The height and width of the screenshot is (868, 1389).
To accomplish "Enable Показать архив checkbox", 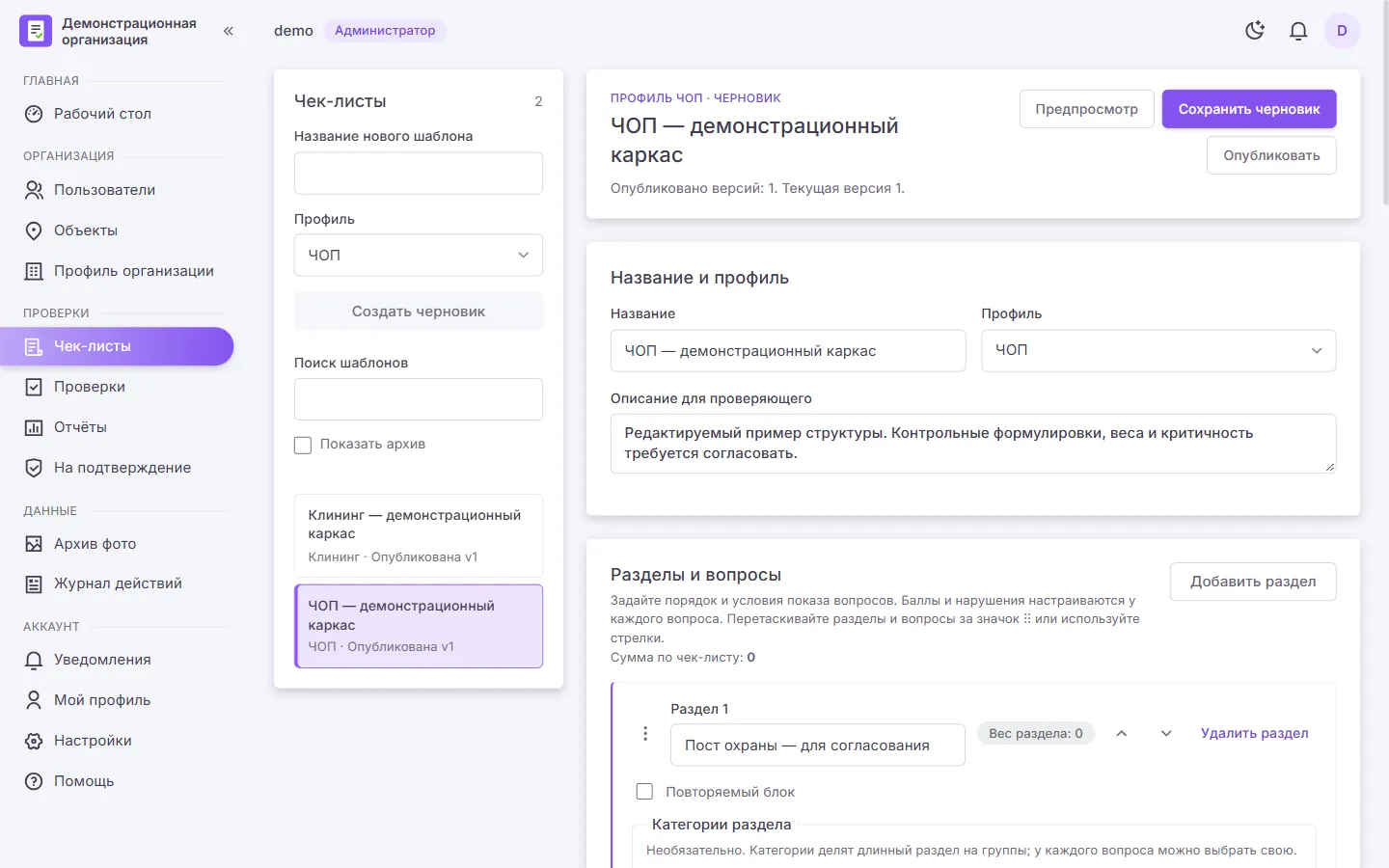I will (303, 445).
